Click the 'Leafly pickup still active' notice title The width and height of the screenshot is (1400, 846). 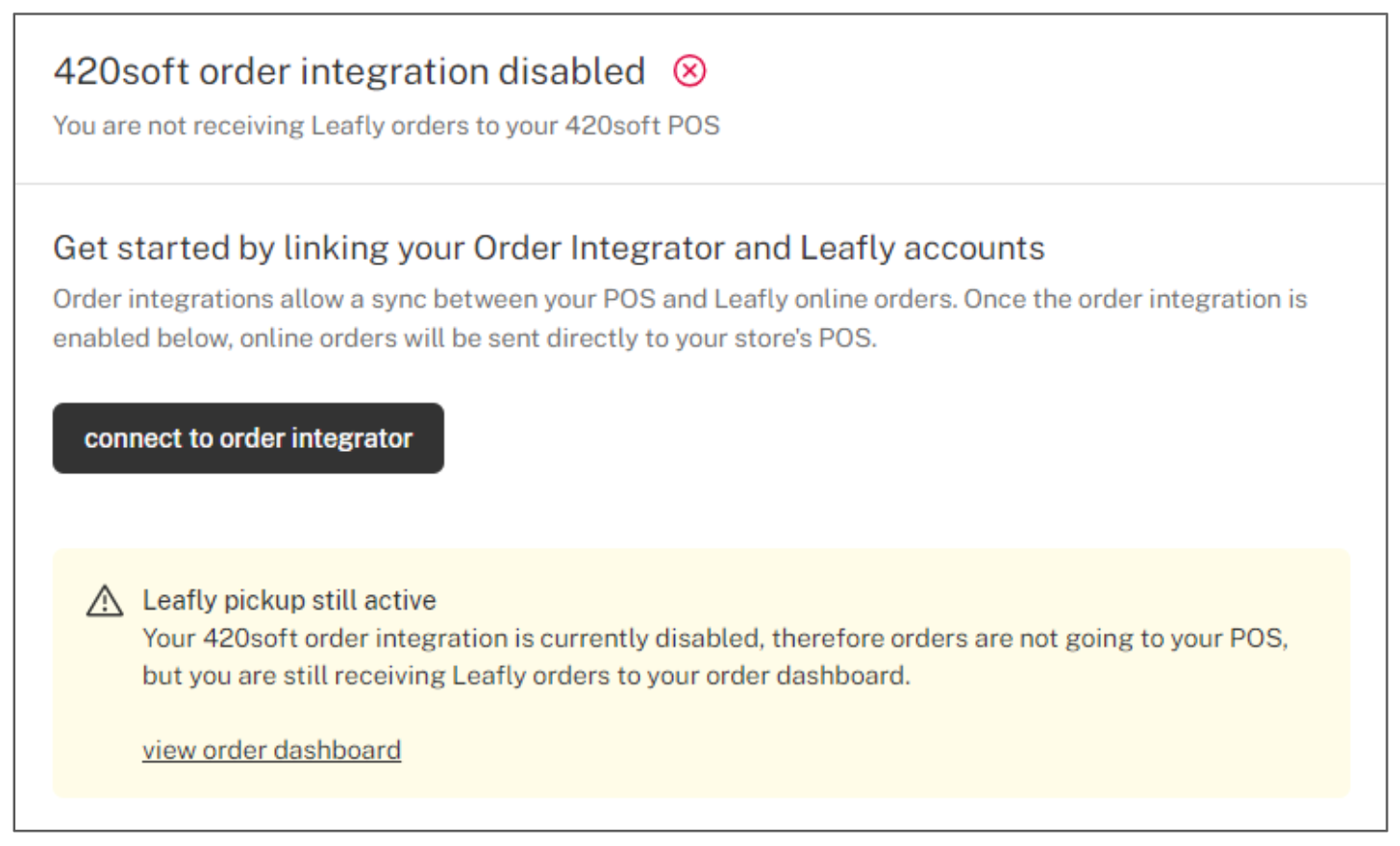[289, 600]
